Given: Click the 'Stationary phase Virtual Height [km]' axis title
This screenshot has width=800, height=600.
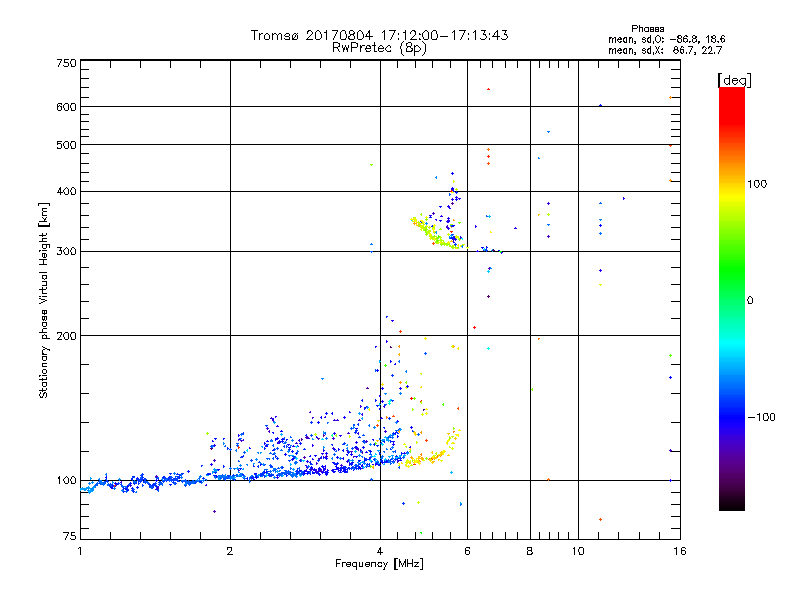Looking at the screenshot, I should pos(44,300).
